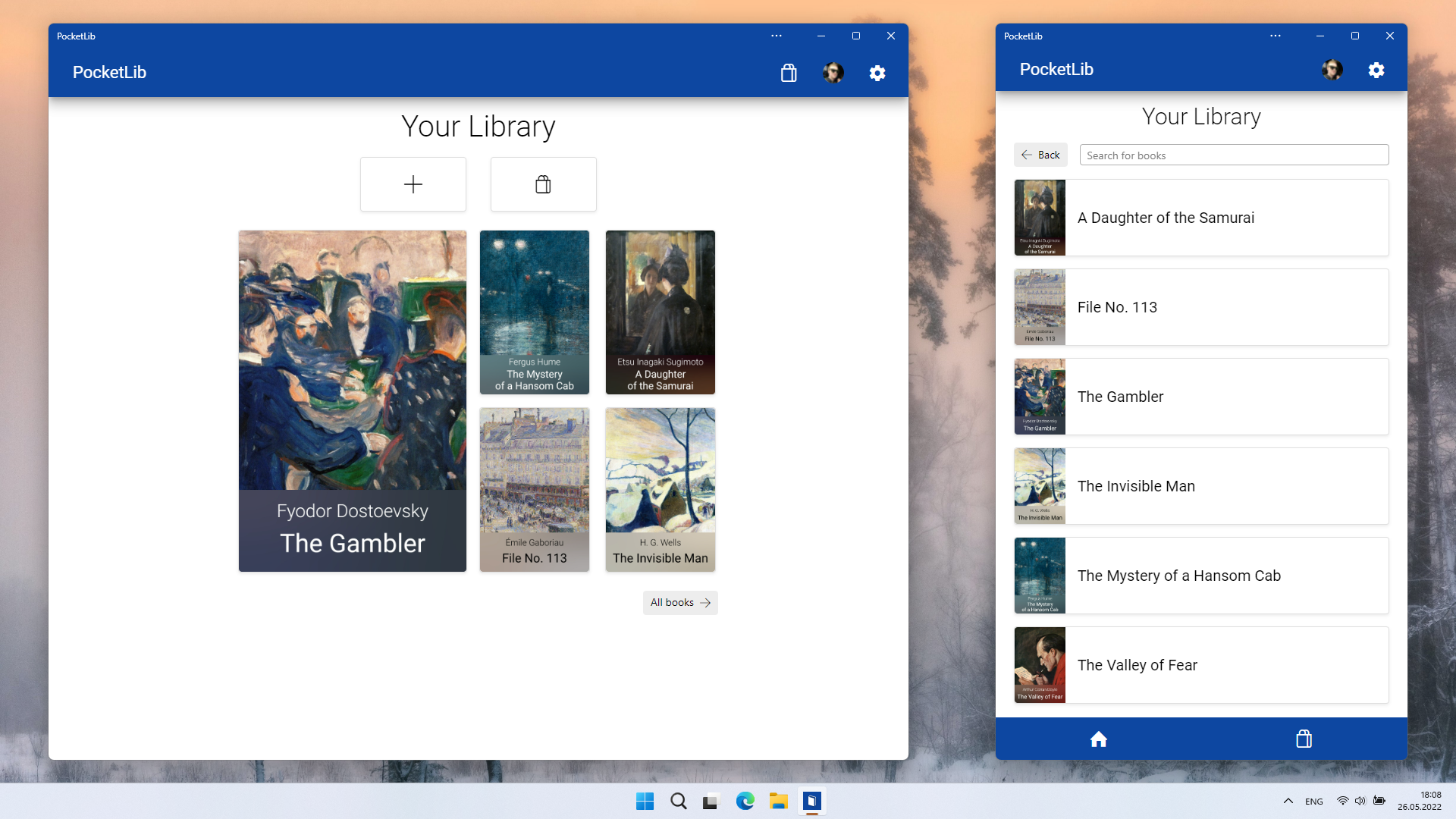Focus the Search for books field
Screen dimensions: 1456x819
(1234, 155)
